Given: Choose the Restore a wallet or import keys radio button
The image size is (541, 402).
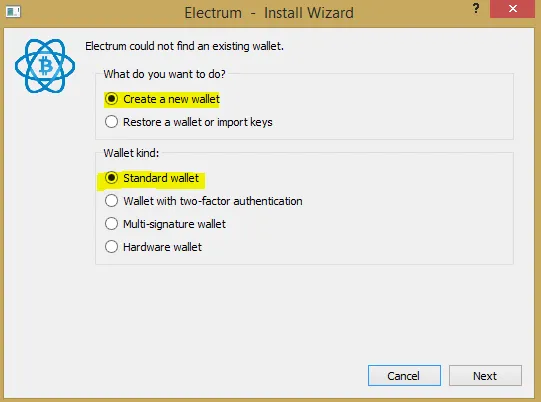Looking at the screenshot, I should (111, 122).
